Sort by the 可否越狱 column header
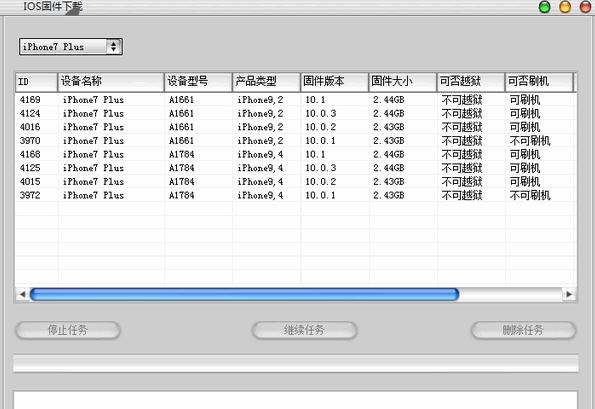This screenshot has height=409, width=595. (471, 82)
